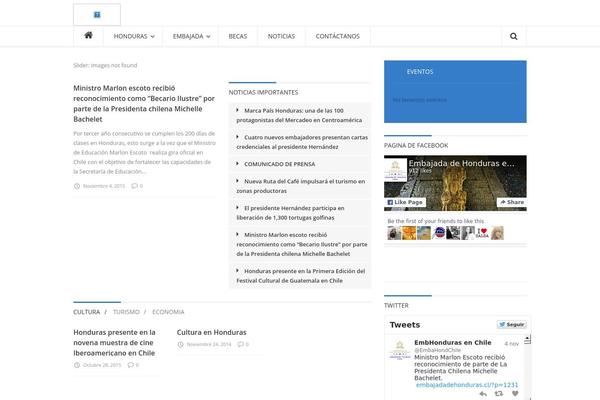
Task: Open Cuatro nuevos embajadores presentan cartas link
Action: (x=302, y=142)
